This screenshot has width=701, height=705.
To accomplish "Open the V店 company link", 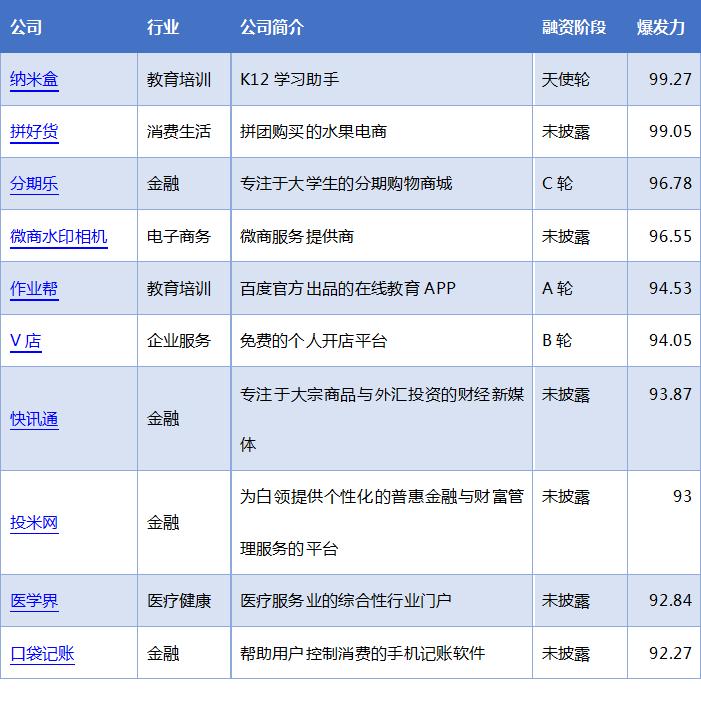I will coord(26,341).
